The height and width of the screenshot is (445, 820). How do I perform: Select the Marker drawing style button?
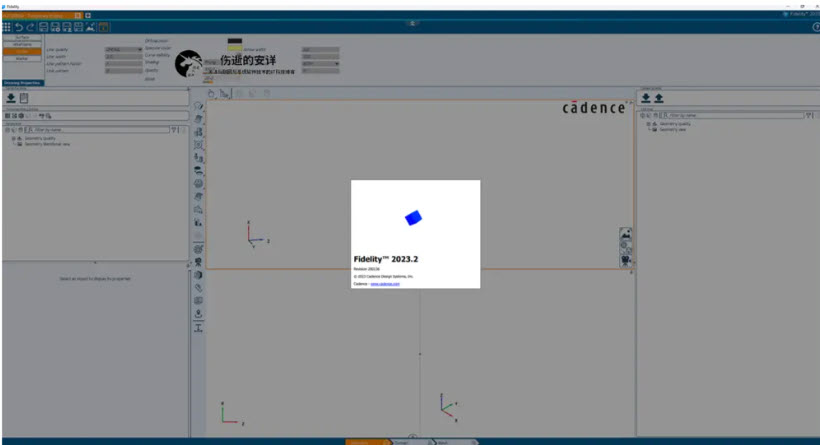22,59
